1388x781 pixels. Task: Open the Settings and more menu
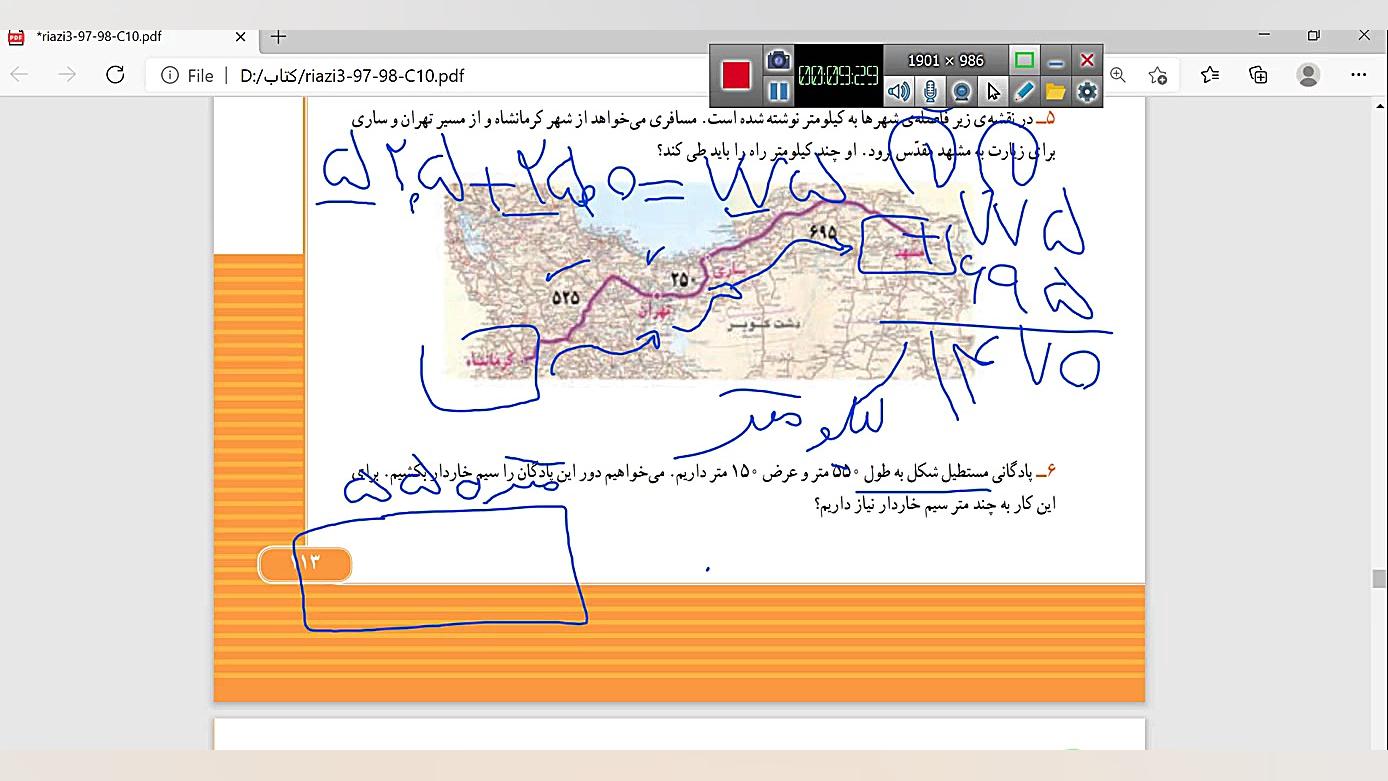(1358, 75)
